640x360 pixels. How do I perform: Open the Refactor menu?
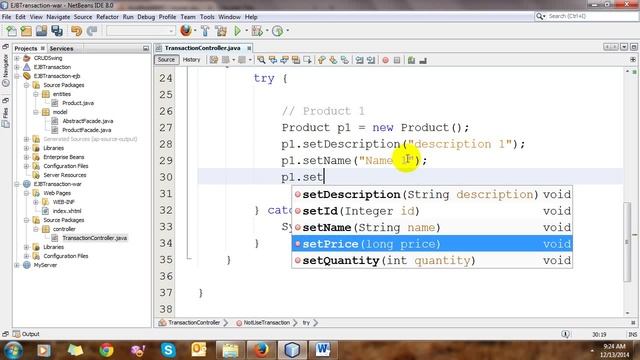[x=107, y=17]
